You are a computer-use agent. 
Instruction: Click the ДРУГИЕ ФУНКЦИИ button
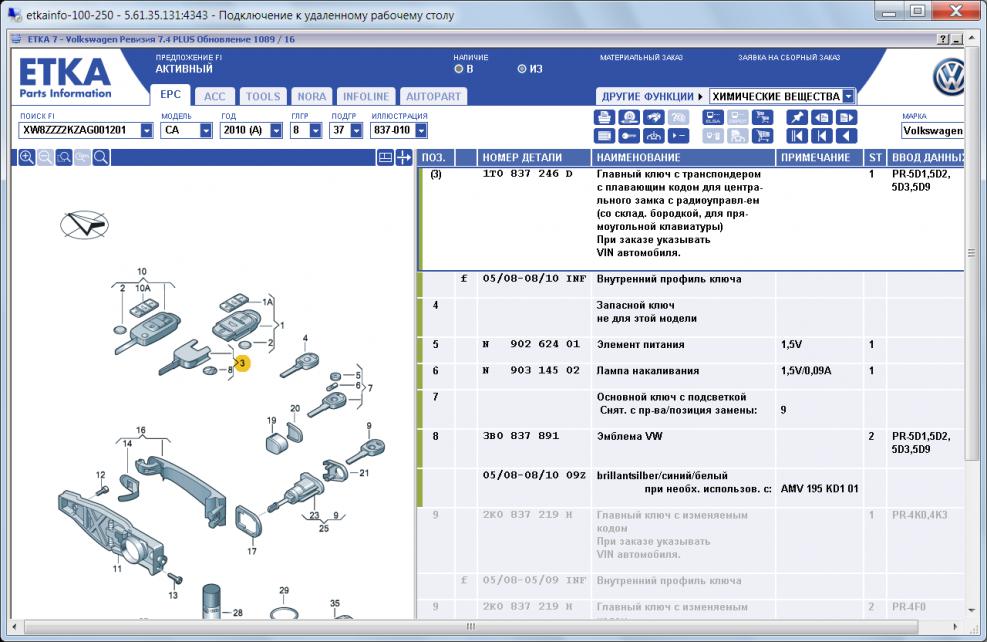click(651, 96)
